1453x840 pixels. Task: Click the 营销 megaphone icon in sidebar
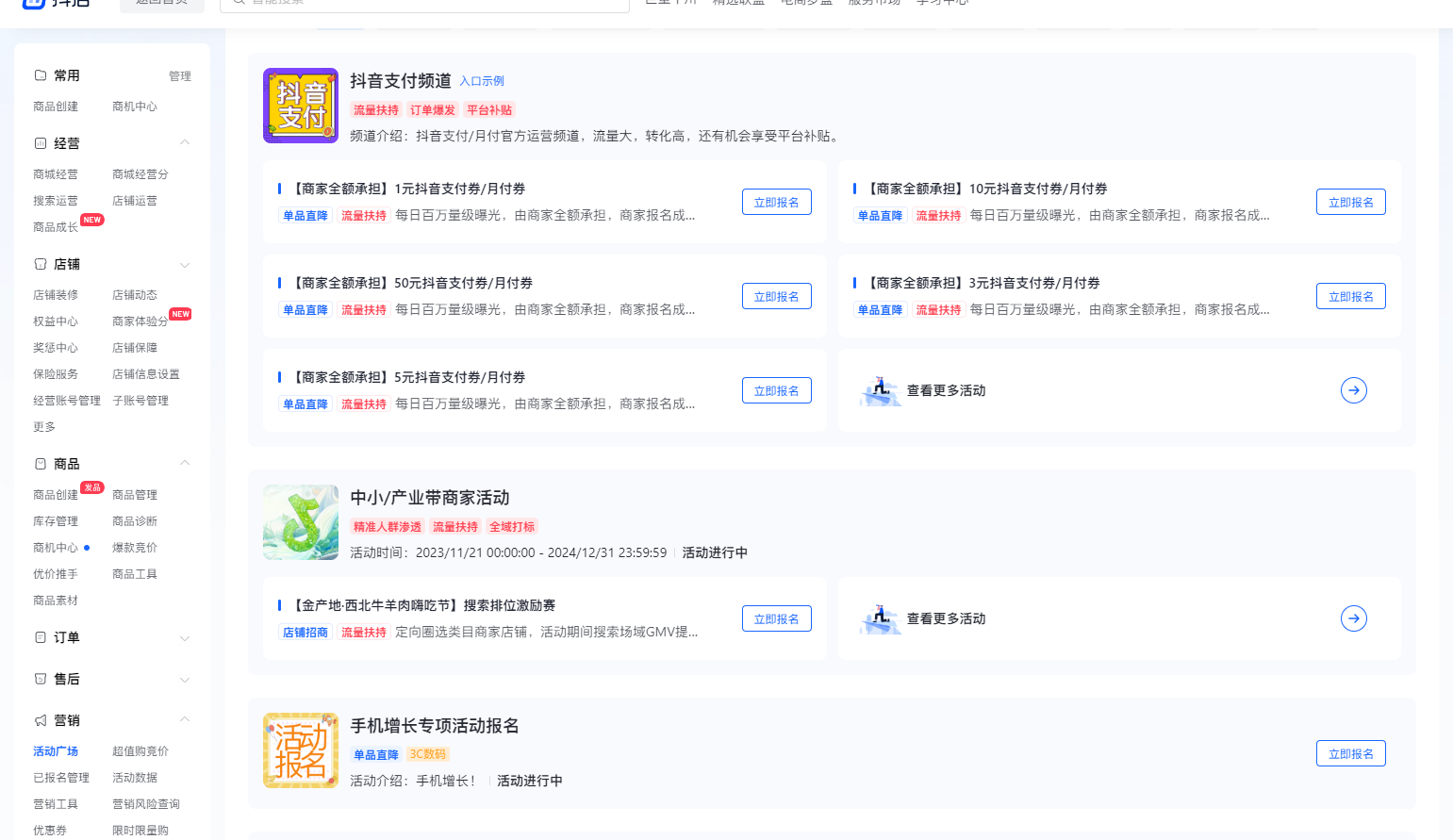coord(41,720)
